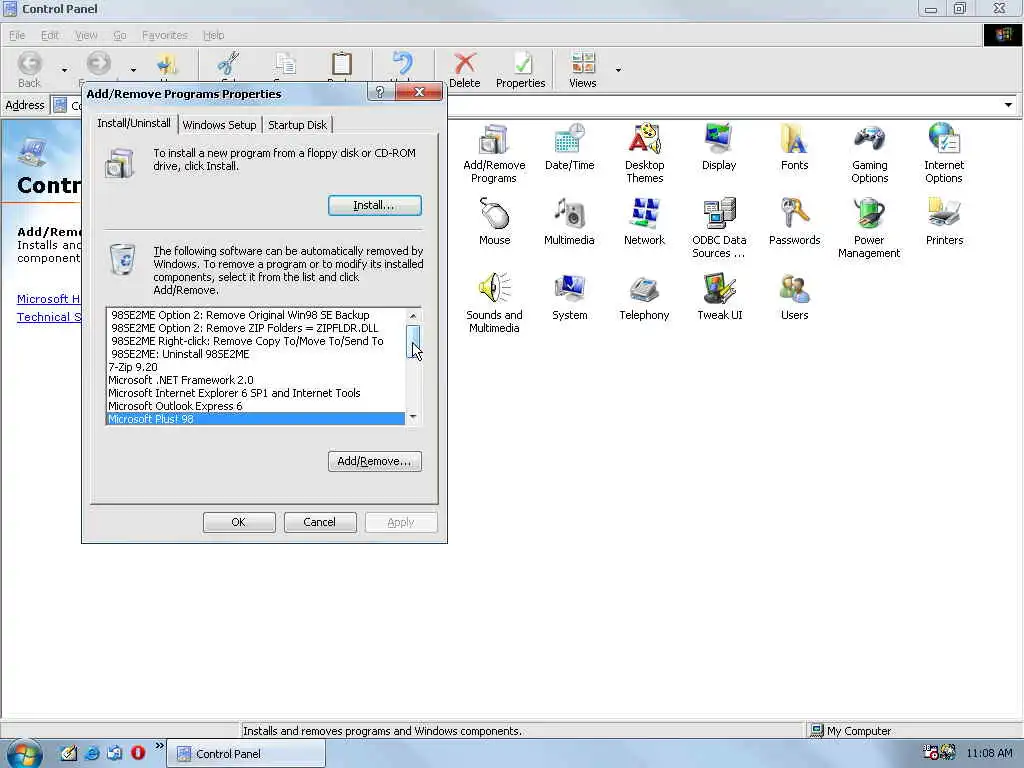Open the Add/Remove Programs control panel icon

(494, 153)
